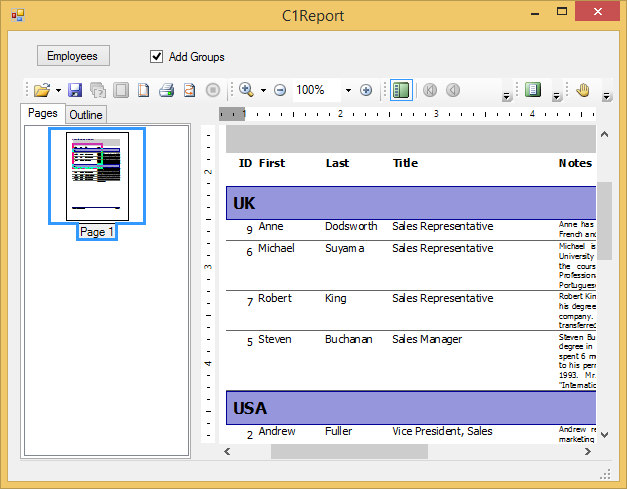This screenshot has height=489, width=627.
Task: Open the dropdown arrow beside Open folder
Action: tap(58, 91)
